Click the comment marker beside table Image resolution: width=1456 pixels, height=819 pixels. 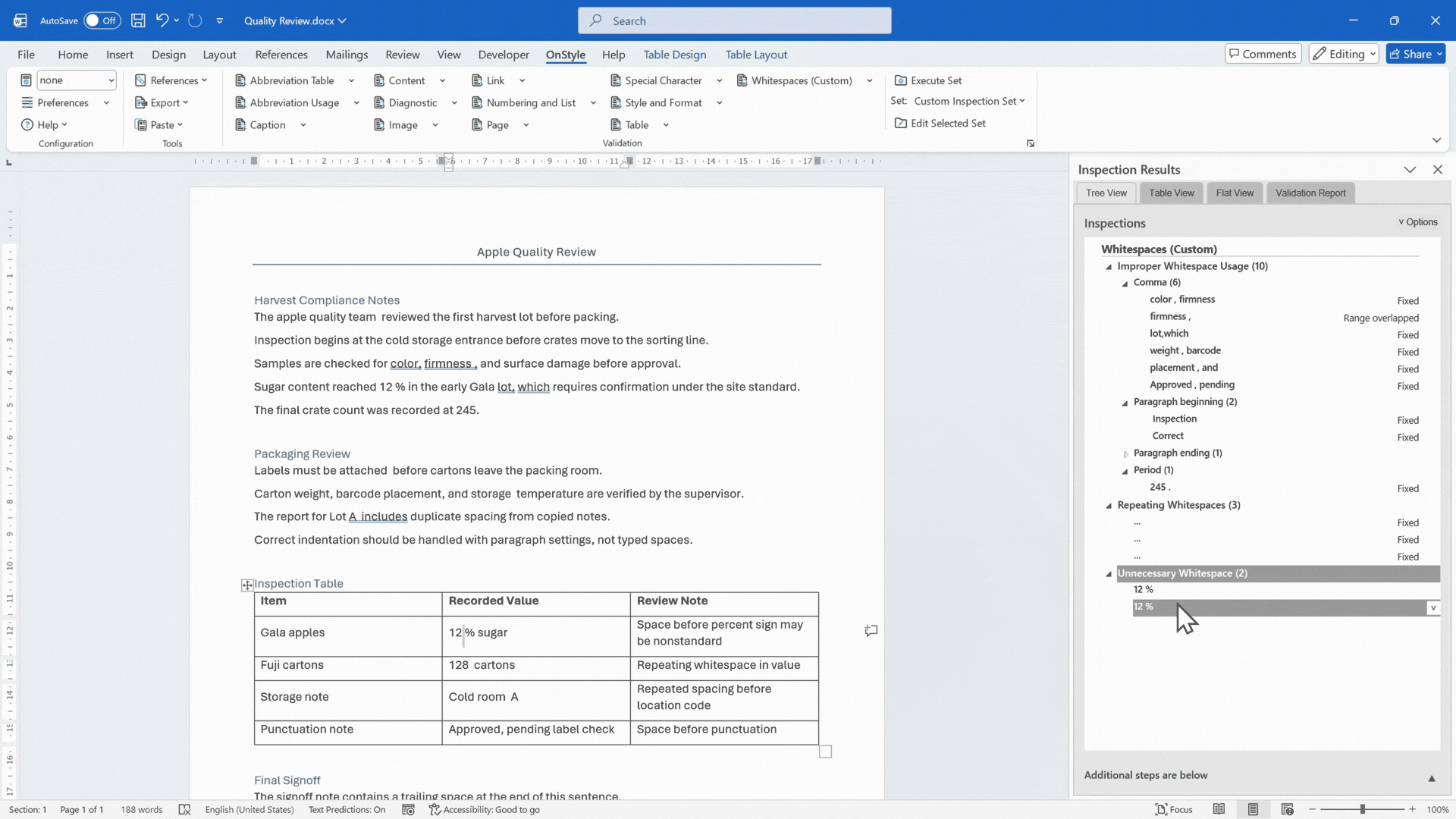(x=871, y=630)
